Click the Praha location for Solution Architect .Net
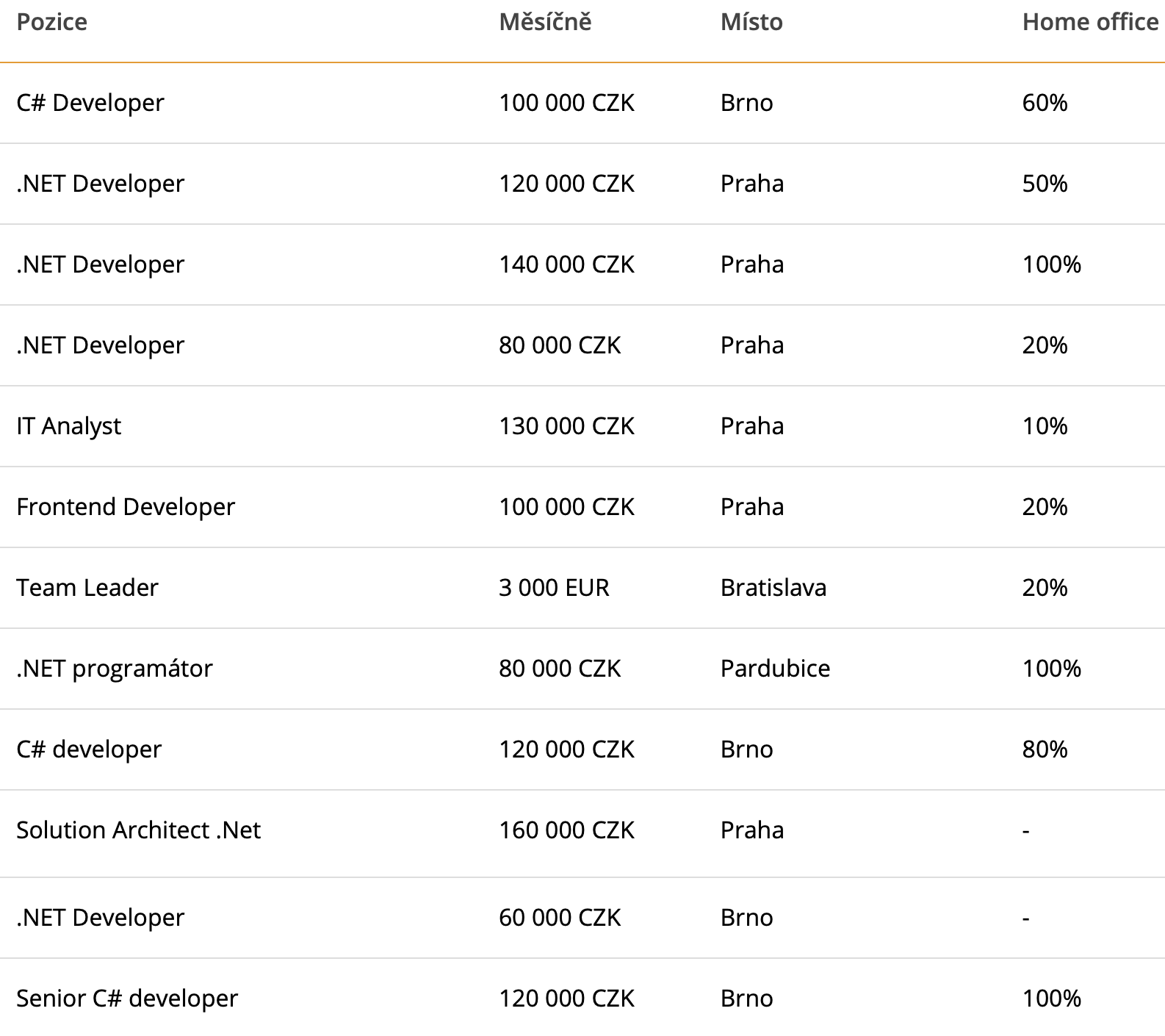 click(x=751, y=830)
